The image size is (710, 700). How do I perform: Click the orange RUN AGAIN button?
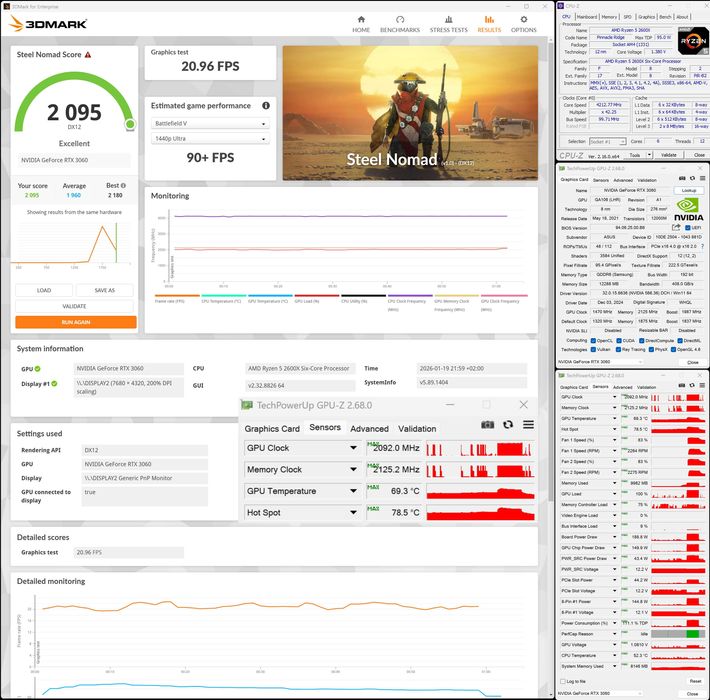[x=76, y=322]
